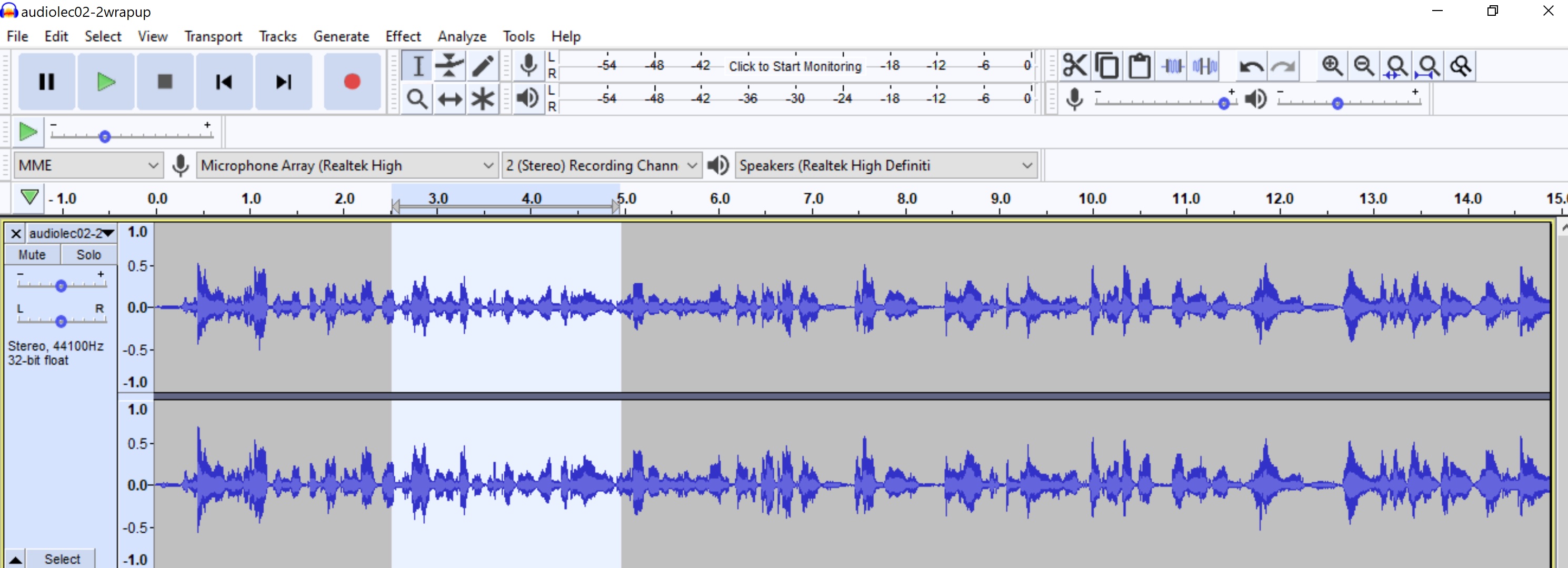Open the File menu
The image size is (1568, 568).
(18, 36)
